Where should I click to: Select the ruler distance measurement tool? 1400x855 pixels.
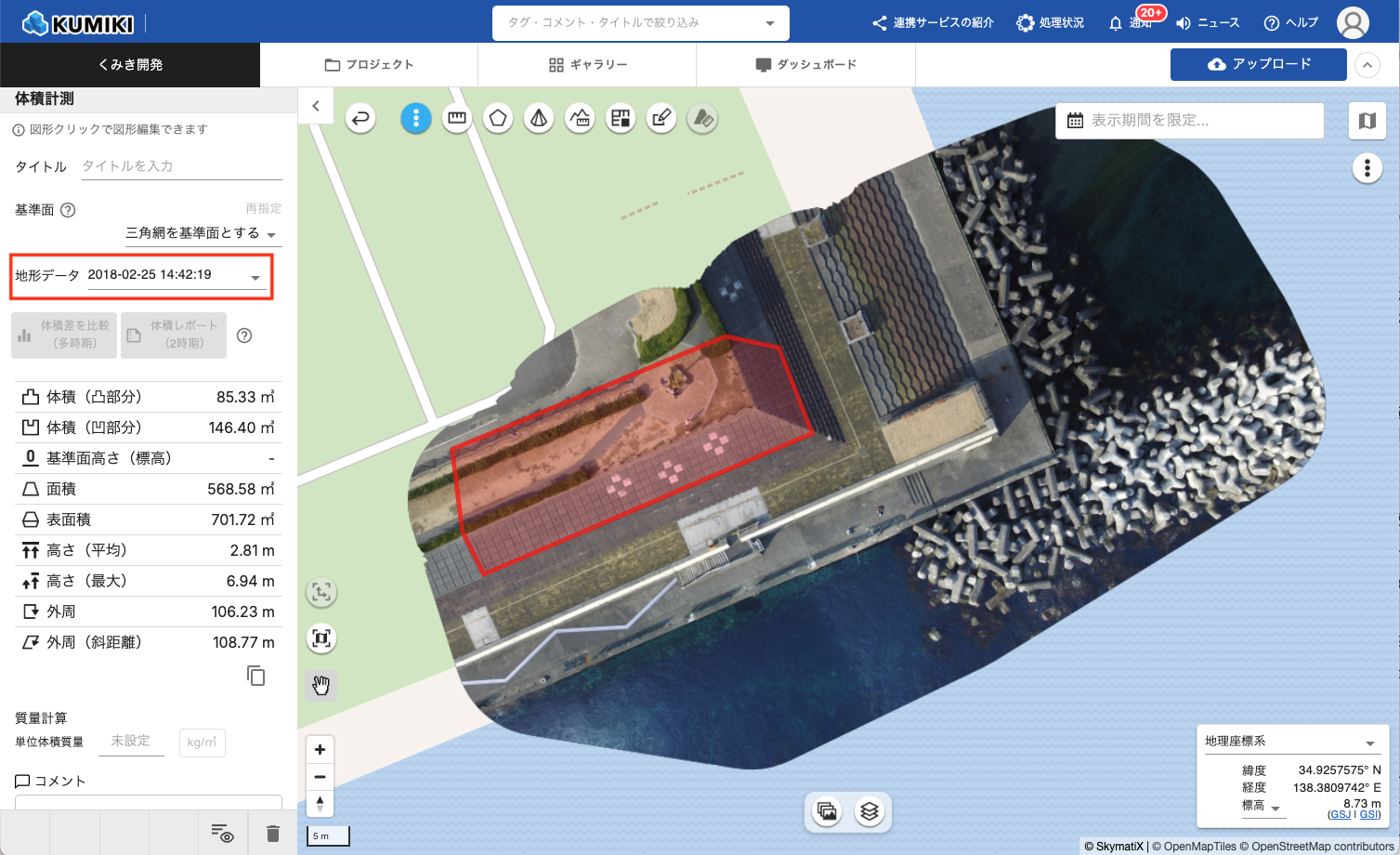click(x=457, y=118)
